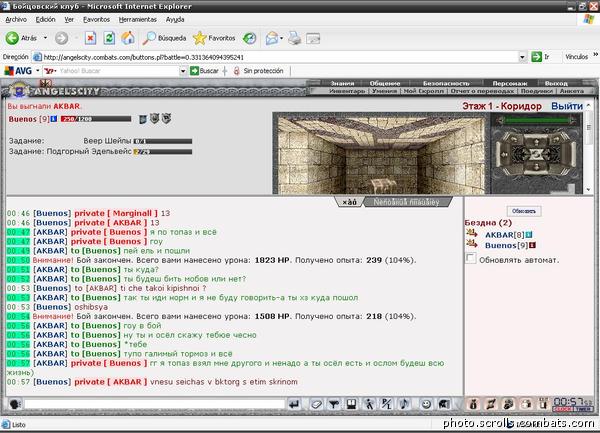This screenshot has width=600, height=433.
Task: Click the helmet icon in chat bar
Action: click(x=444, y=404)
